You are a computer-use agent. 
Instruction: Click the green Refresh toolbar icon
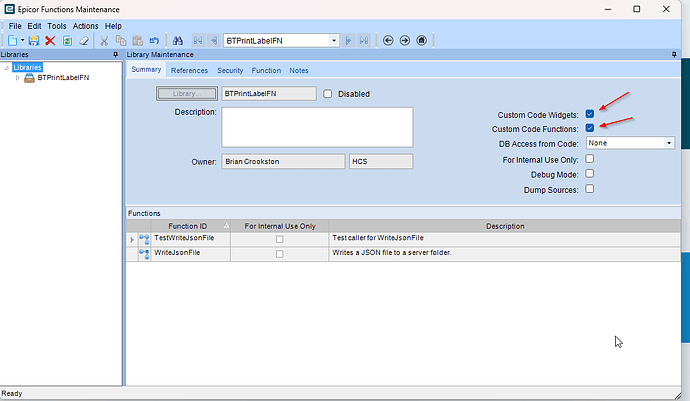[67, 41]
